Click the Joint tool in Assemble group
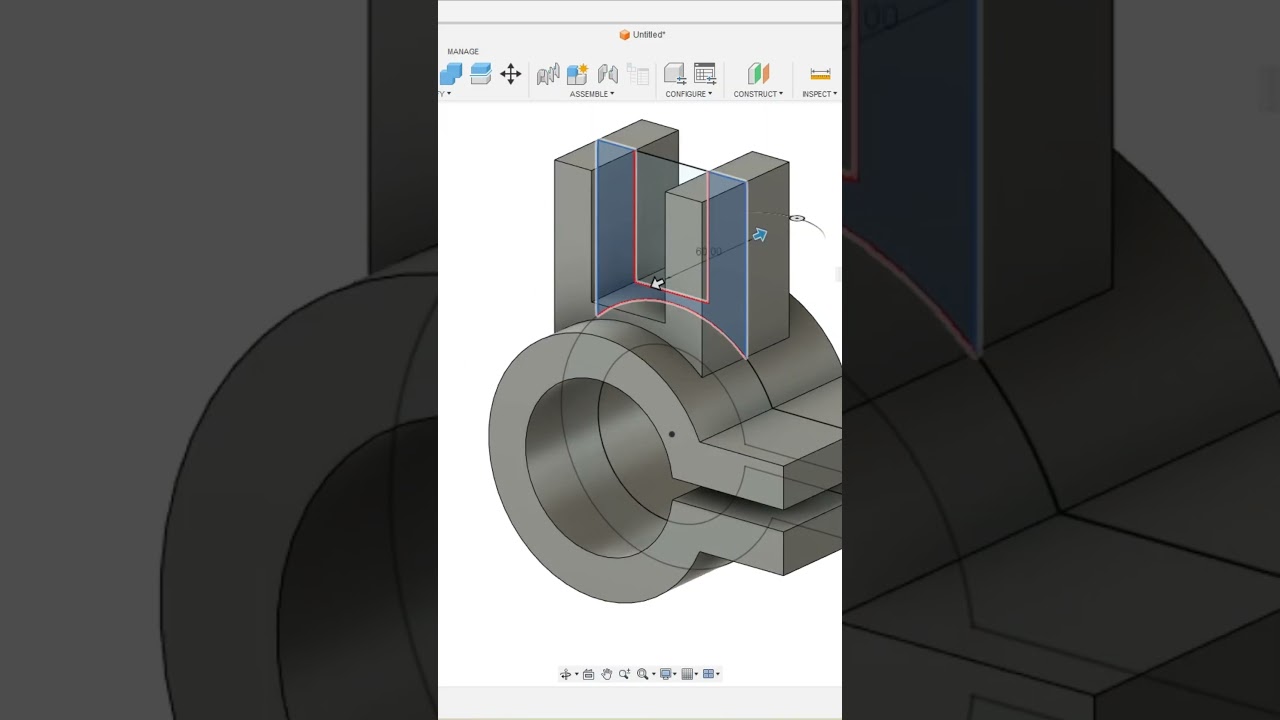 click(548, 74)
